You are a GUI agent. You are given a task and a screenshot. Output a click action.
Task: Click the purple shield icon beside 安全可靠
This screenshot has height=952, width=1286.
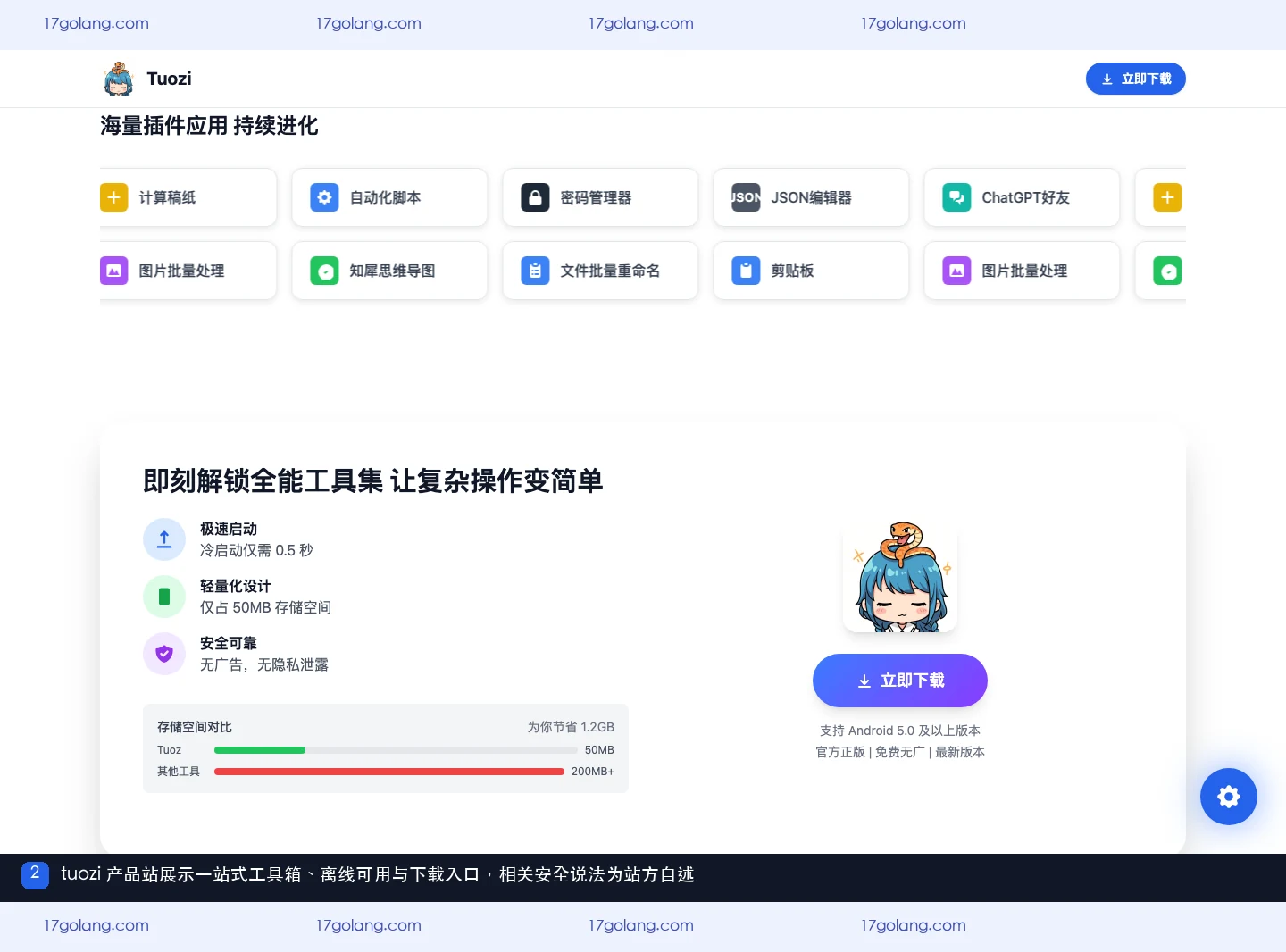164,654
